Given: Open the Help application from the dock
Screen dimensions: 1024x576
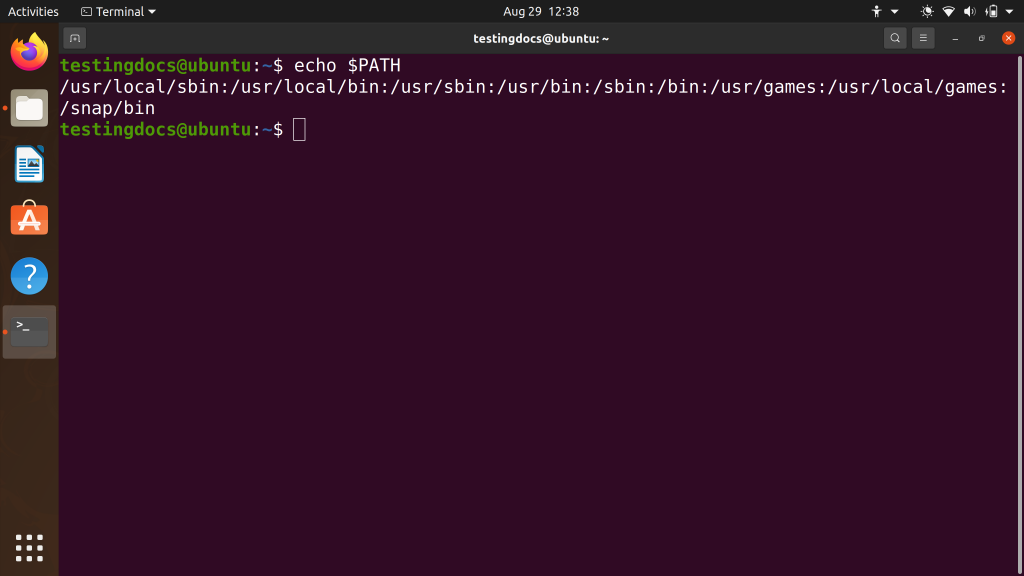Looking at the screenshot, I should (x=29, y=276).
